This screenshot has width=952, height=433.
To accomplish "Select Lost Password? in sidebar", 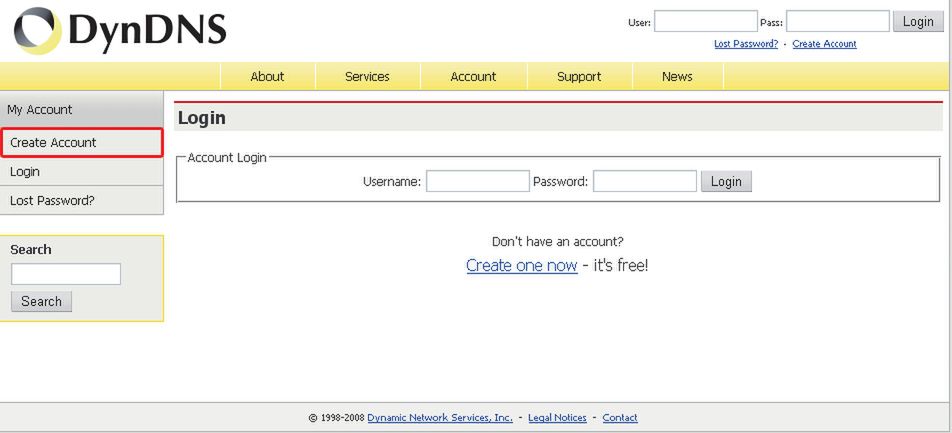I will click(x=81, y=200).
